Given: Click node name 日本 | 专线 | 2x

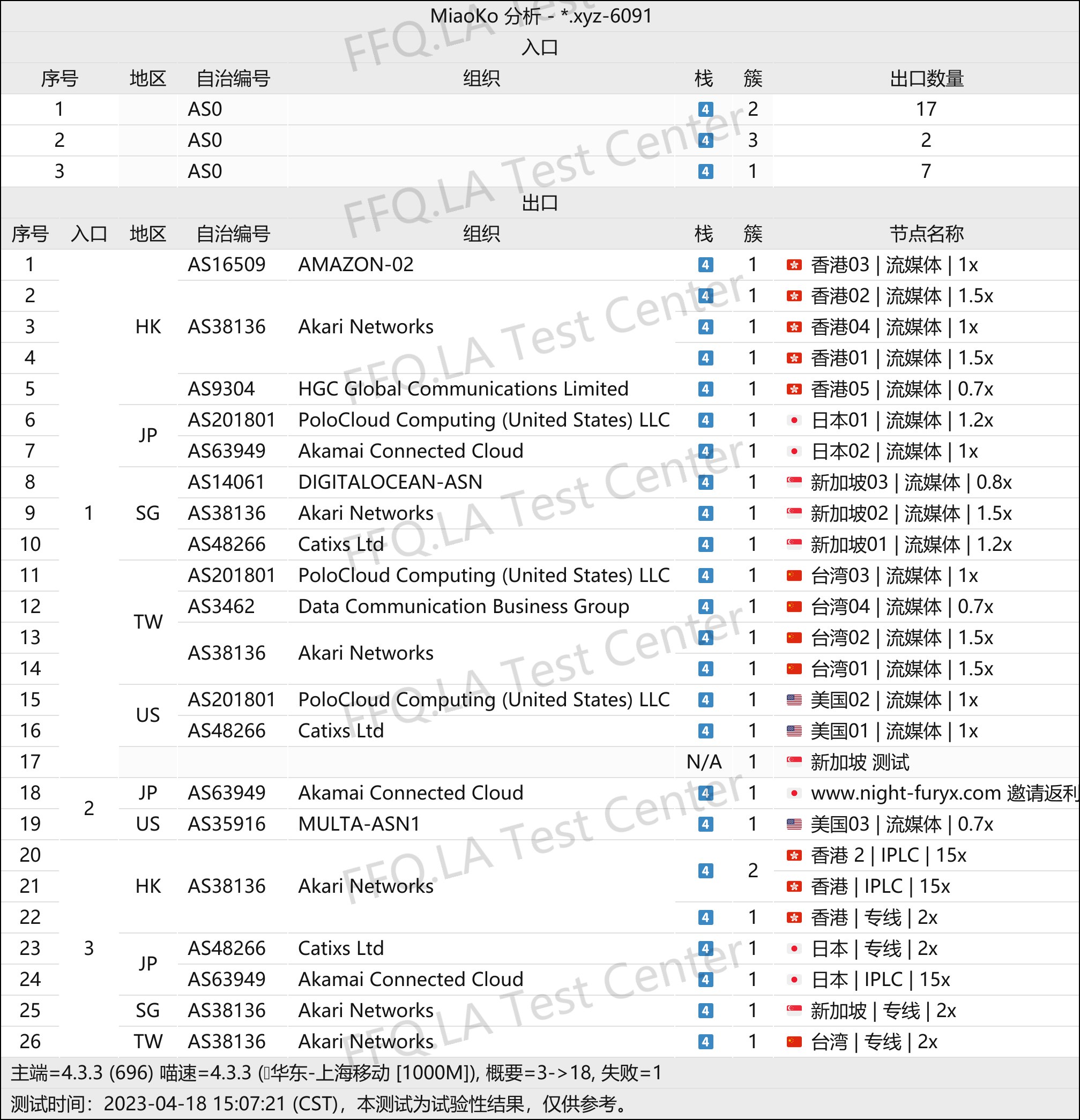Looking at the screenshot, I should pyautogui.click(x=874, y=949).
